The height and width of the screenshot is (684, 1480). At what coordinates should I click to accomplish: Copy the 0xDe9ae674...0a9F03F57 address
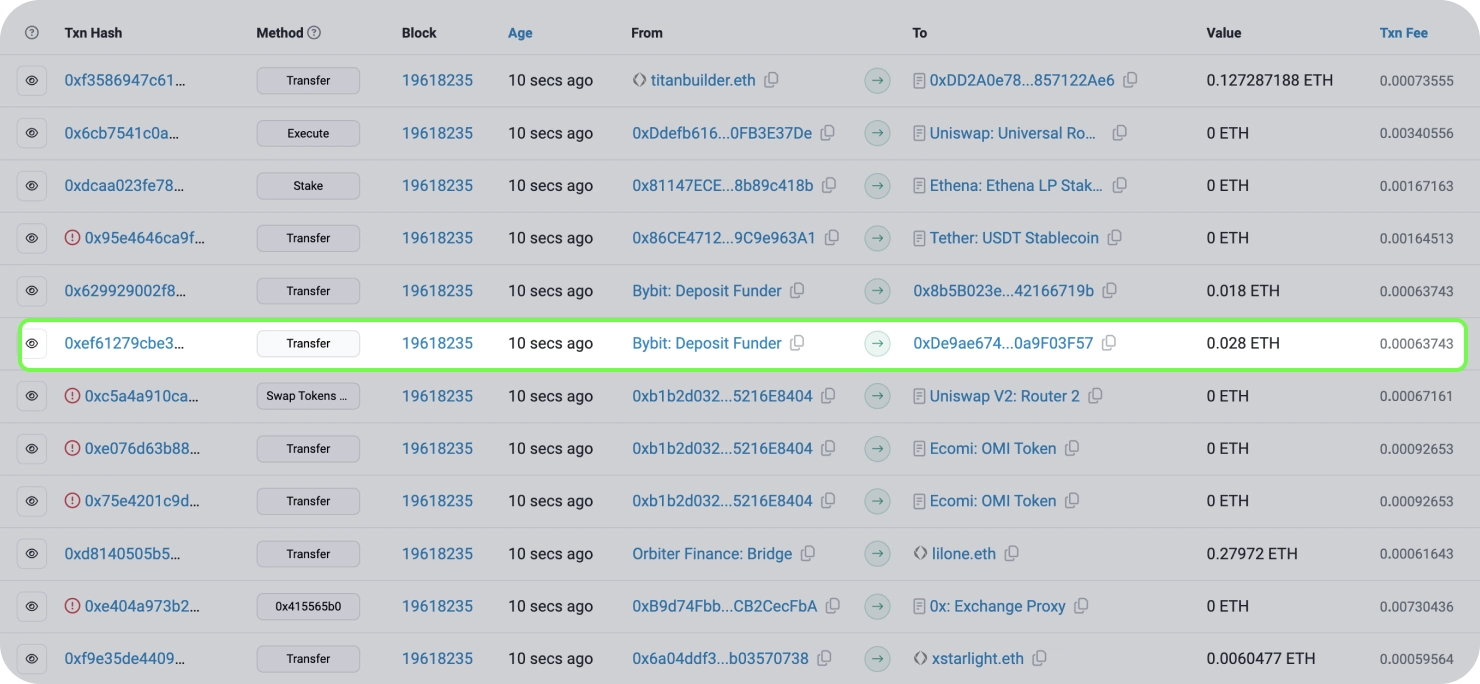[x=1108, y=343]
